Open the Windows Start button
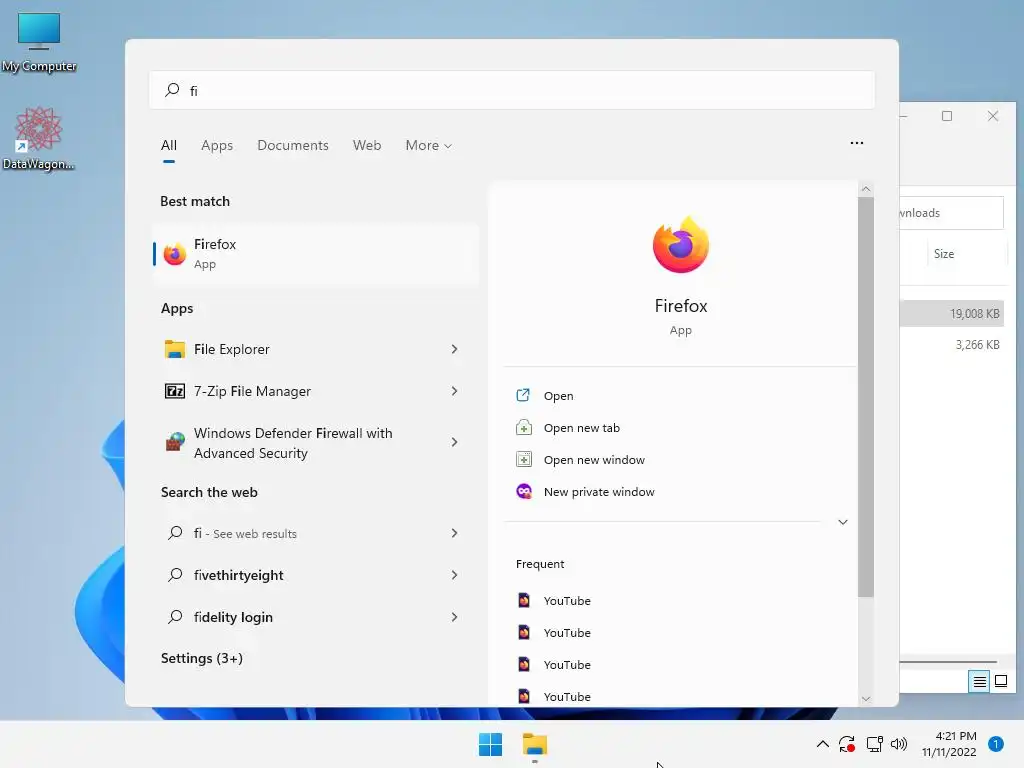1024x768 pixels. 490,744
